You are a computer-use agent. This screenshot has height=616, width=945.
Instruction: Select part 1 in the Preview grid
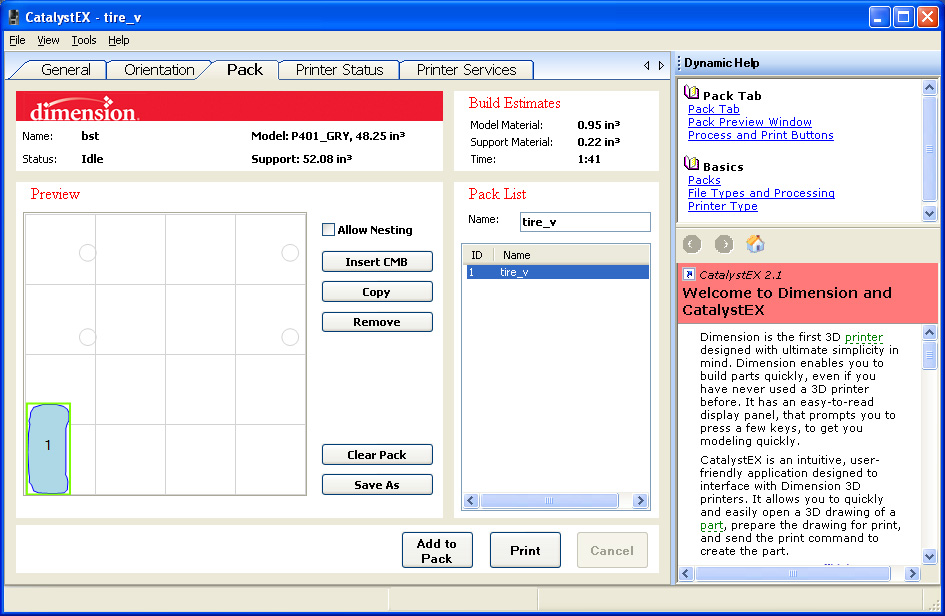(x=48, y=448)
